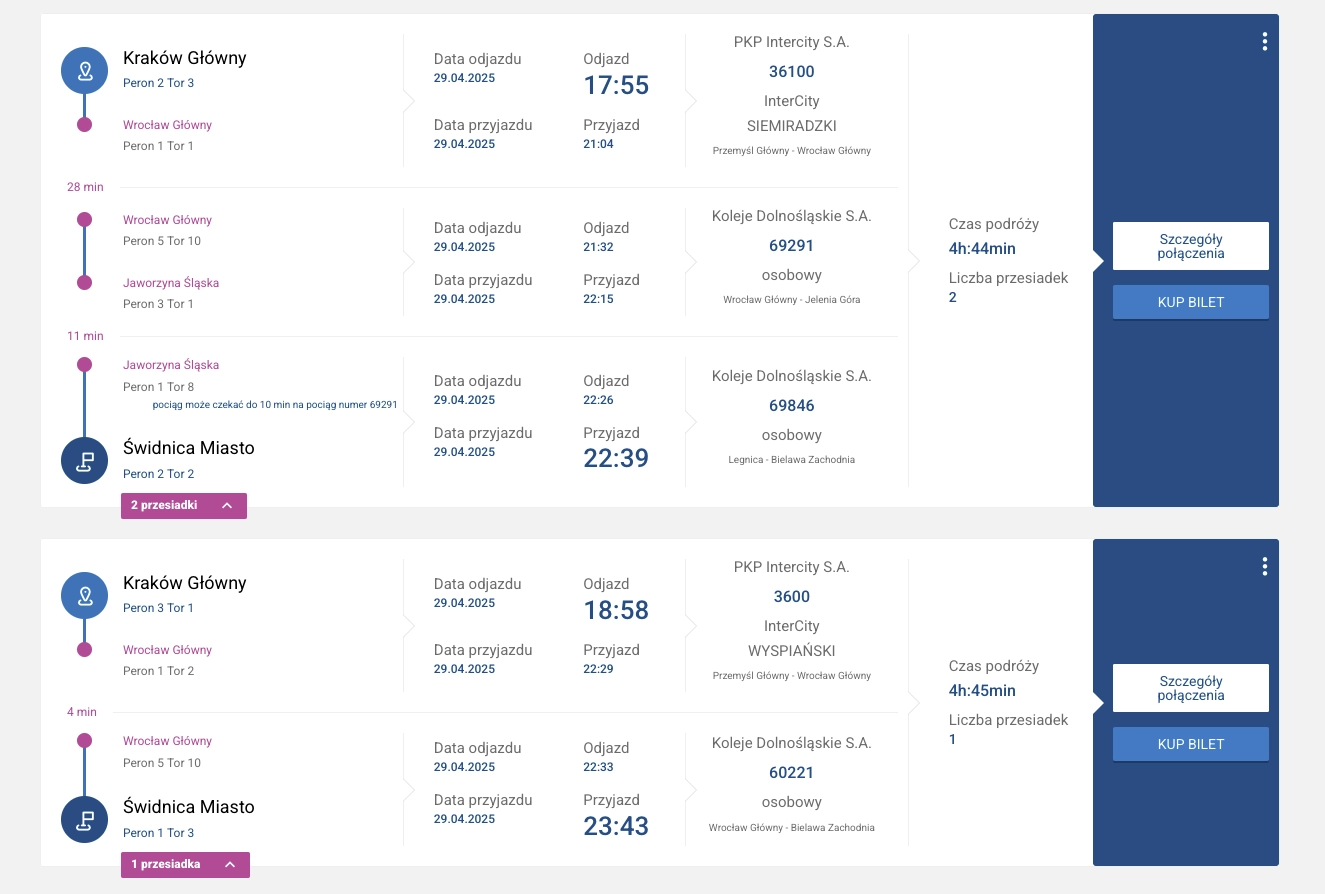
Task: Click the Kraków Główny origin pin icon for the 17:55 connection
Action: [x=85, y=71]
